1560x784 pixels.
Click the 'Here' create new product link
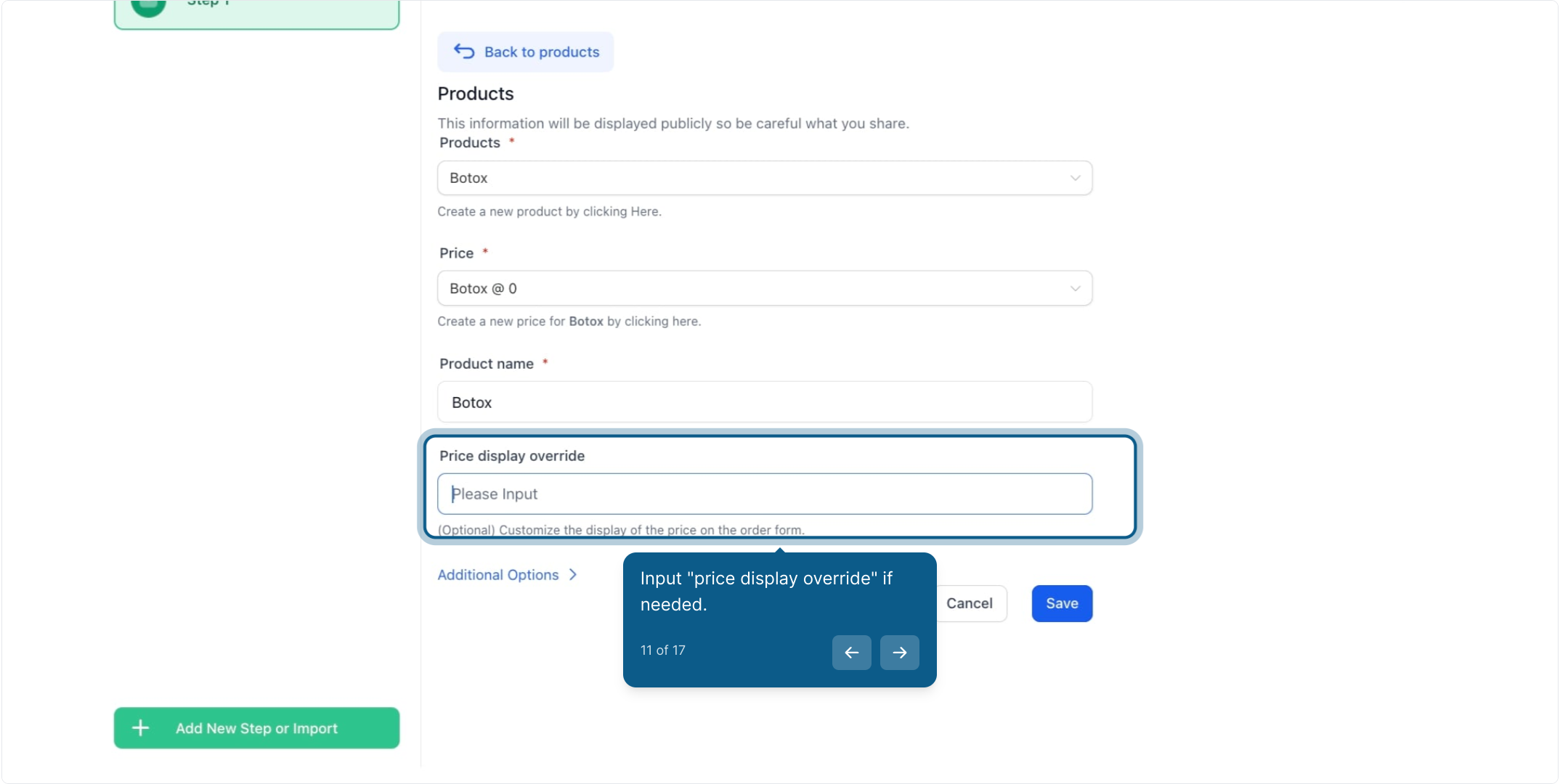click(644, 211)
